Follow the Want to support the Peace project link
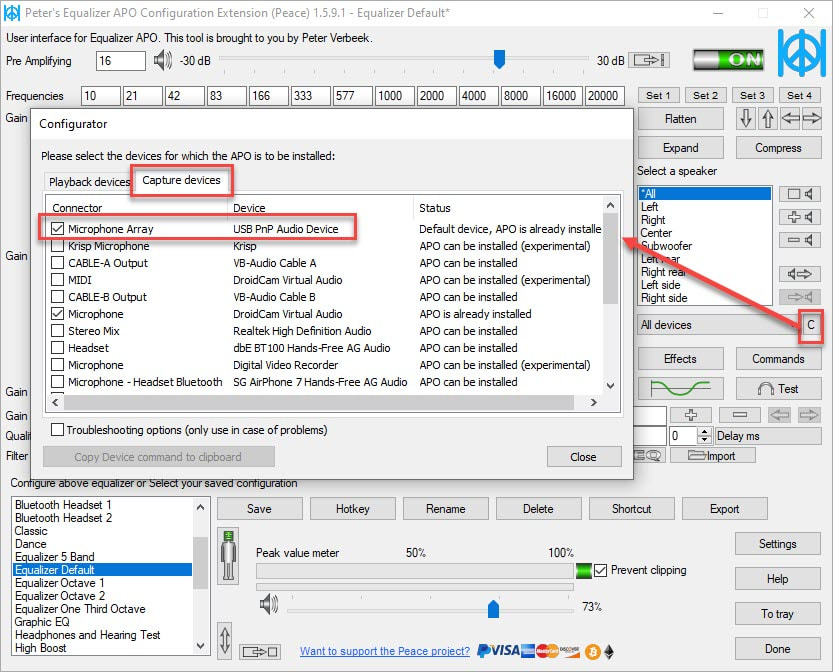The height and width of the screenshot is (672, 833). pos(385,651)
